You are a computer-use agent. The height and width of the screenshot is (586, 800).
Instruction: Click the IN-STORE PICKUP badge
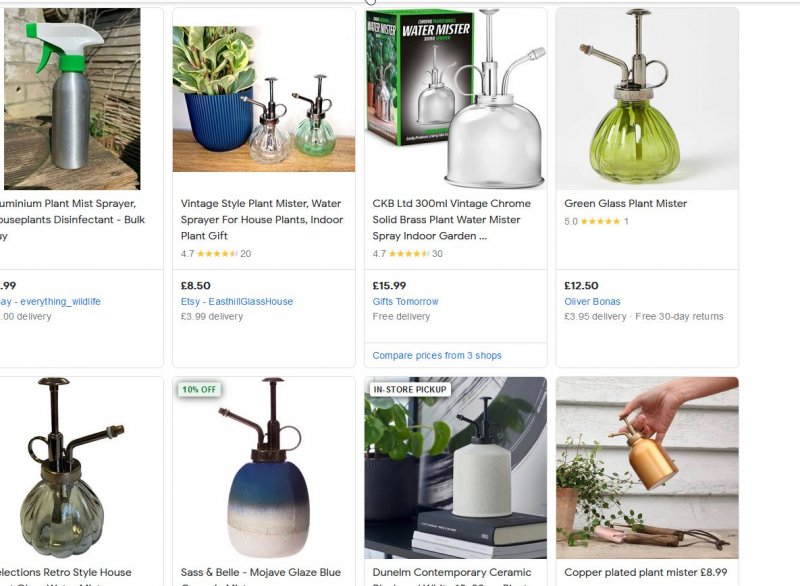tap(410, 390)
